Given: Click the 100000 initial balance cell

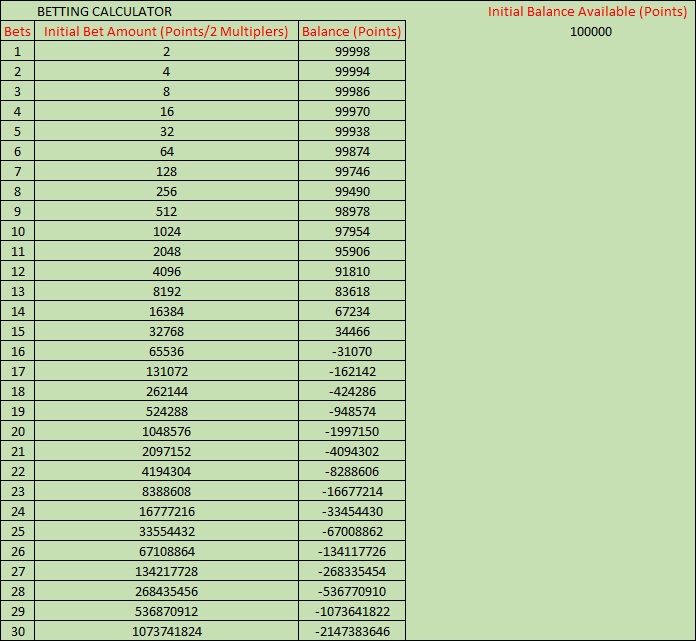Looking at the screenshot, I should click(591, 32).
